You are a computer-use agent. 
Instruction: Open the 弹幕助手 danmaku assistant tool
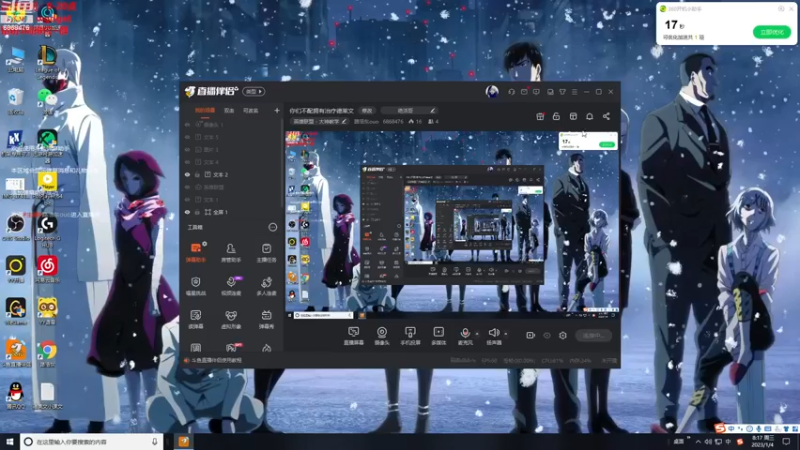tap(196, 253)
